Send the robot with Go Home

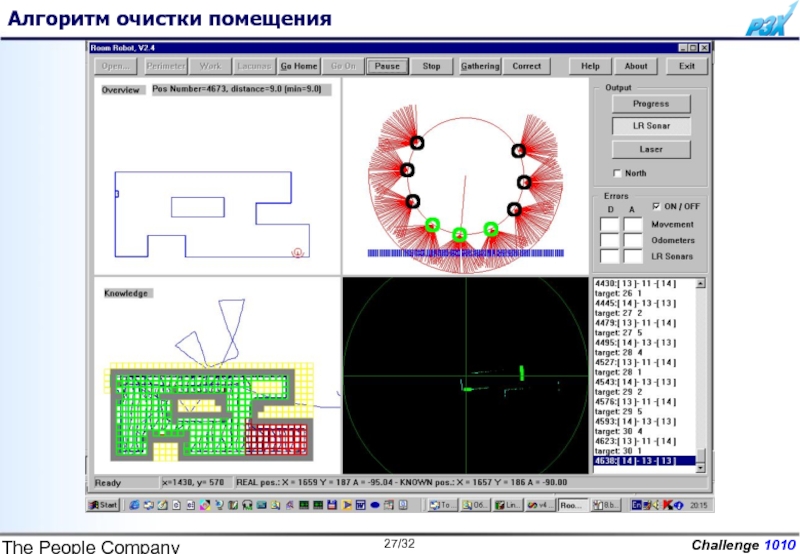[299, 66]
